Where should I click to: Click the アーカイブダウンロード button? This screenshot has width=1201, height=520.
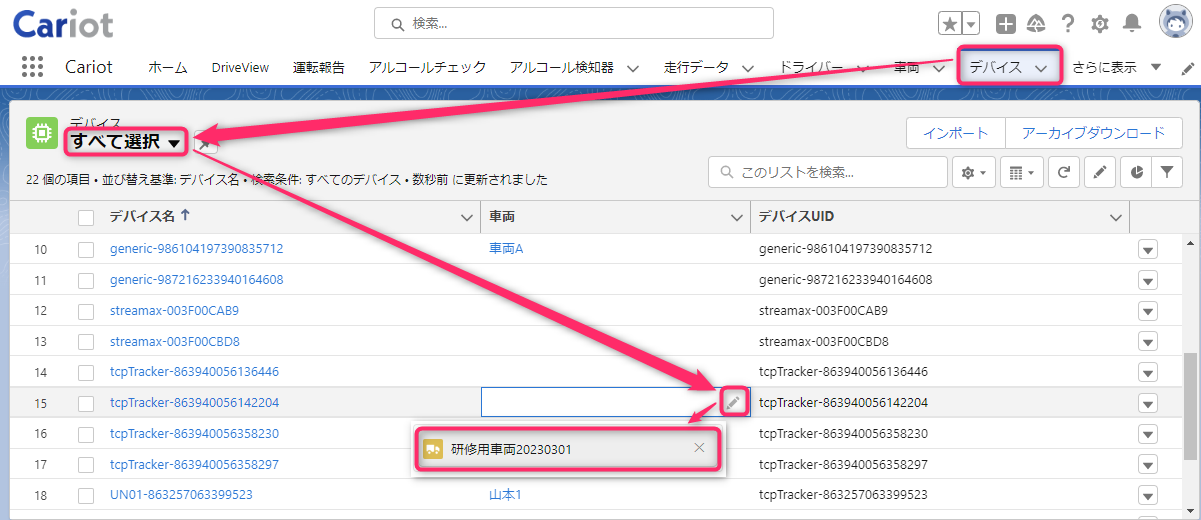click(1093, 133)
